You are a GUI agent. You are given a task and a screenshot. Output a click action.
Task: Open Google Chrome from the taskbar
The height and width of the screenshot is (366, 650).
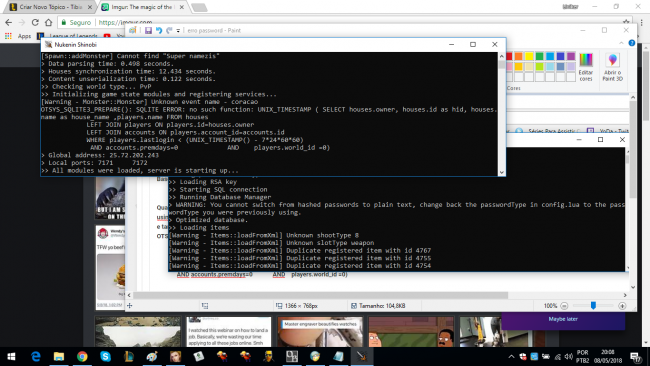(82, 356)
